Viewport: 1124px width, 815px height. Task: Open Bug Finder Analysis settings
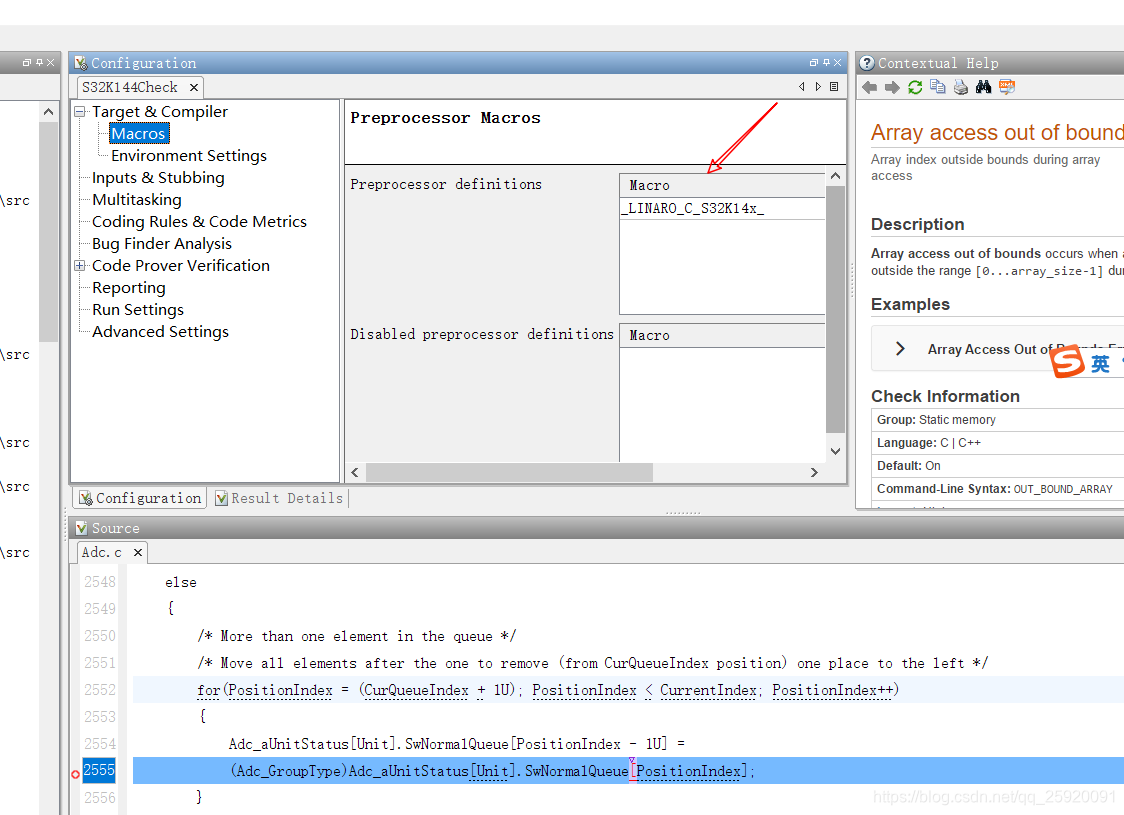click(x=162, y=244)
